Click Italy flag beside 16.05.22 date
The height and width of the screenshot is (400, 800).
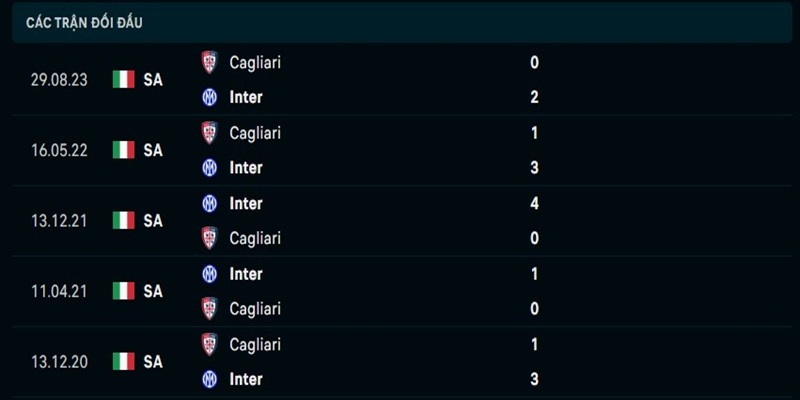click(x=123, y=150)
